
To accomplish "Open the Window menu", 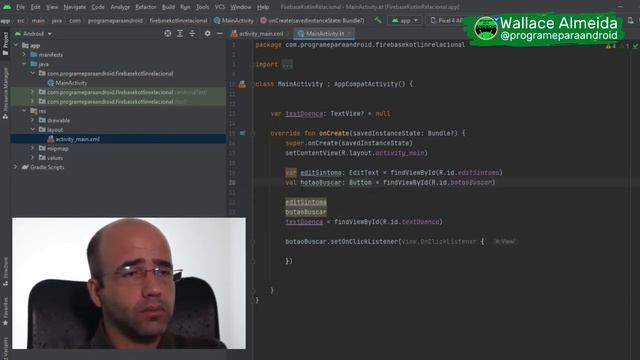I will tap(240, 7).
